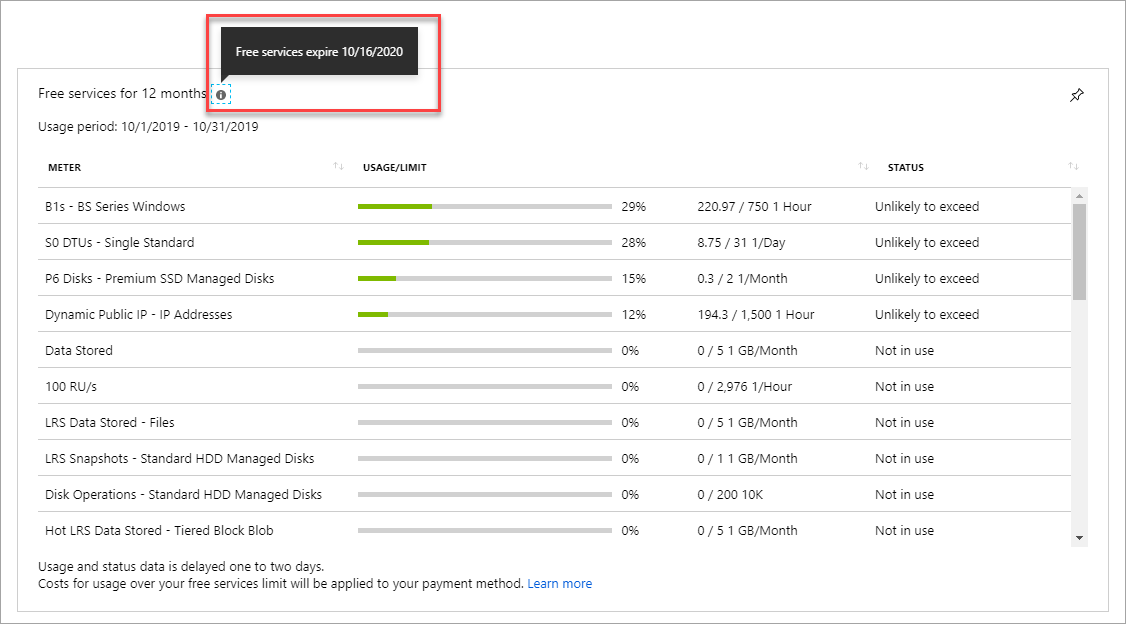This screenshot has width=1126, height=624.
Task: Open the Learn more link
Action: (560, 583)
